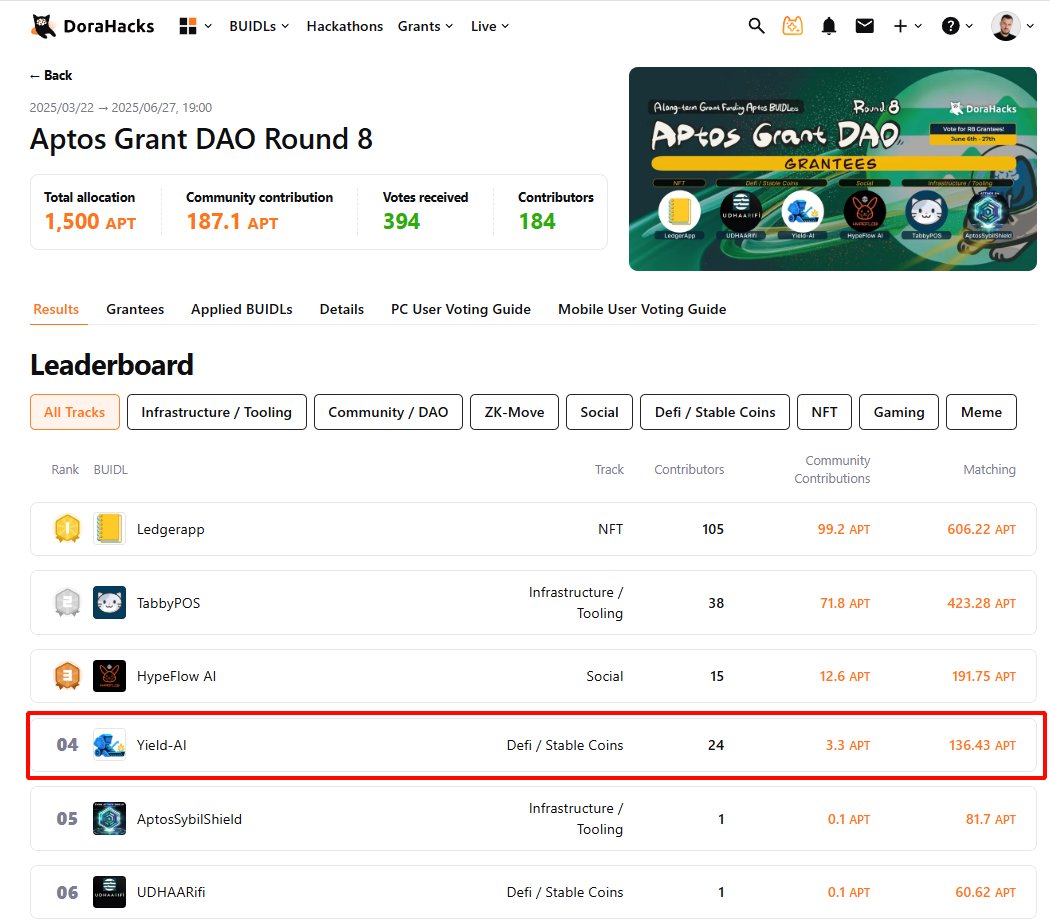Filter by Social track
1050x922 pixels.
[x=599, y=412]
